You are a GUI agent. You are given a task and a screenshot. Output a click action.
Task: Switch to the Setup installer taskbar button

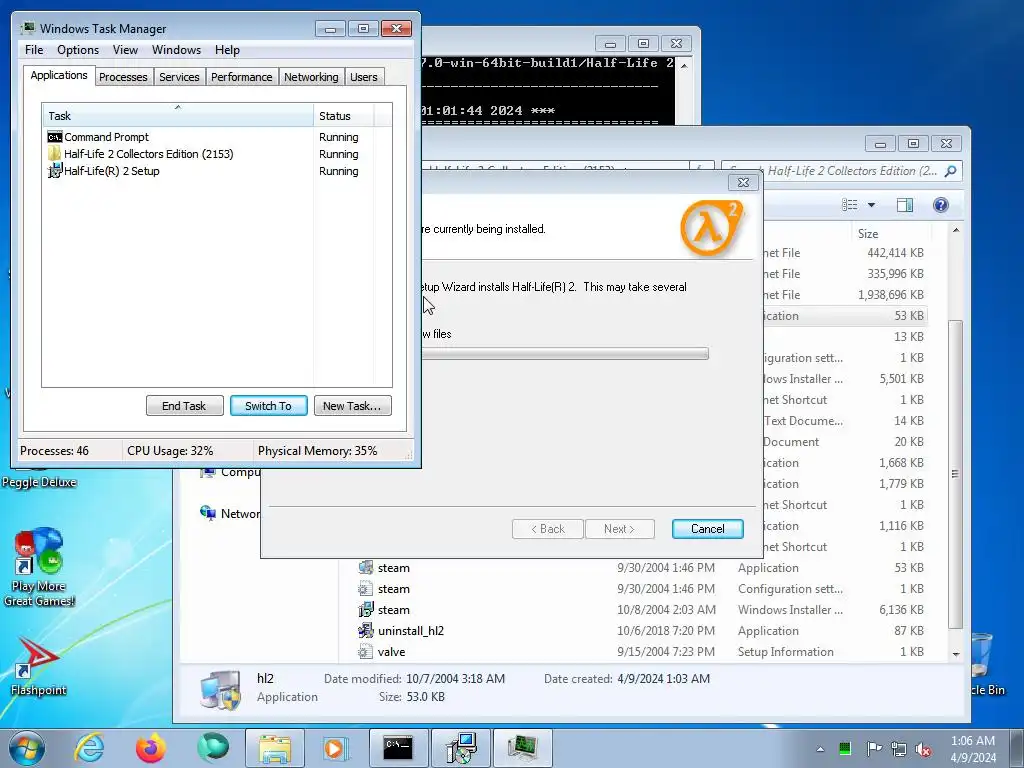[461, 748]
